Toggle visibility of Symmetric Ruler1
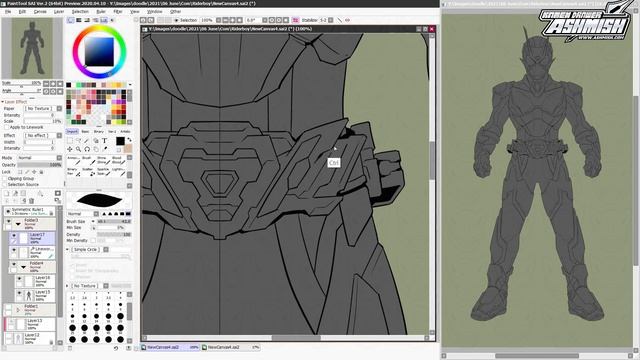Screen dimensions: 640x360 [8, 211]
